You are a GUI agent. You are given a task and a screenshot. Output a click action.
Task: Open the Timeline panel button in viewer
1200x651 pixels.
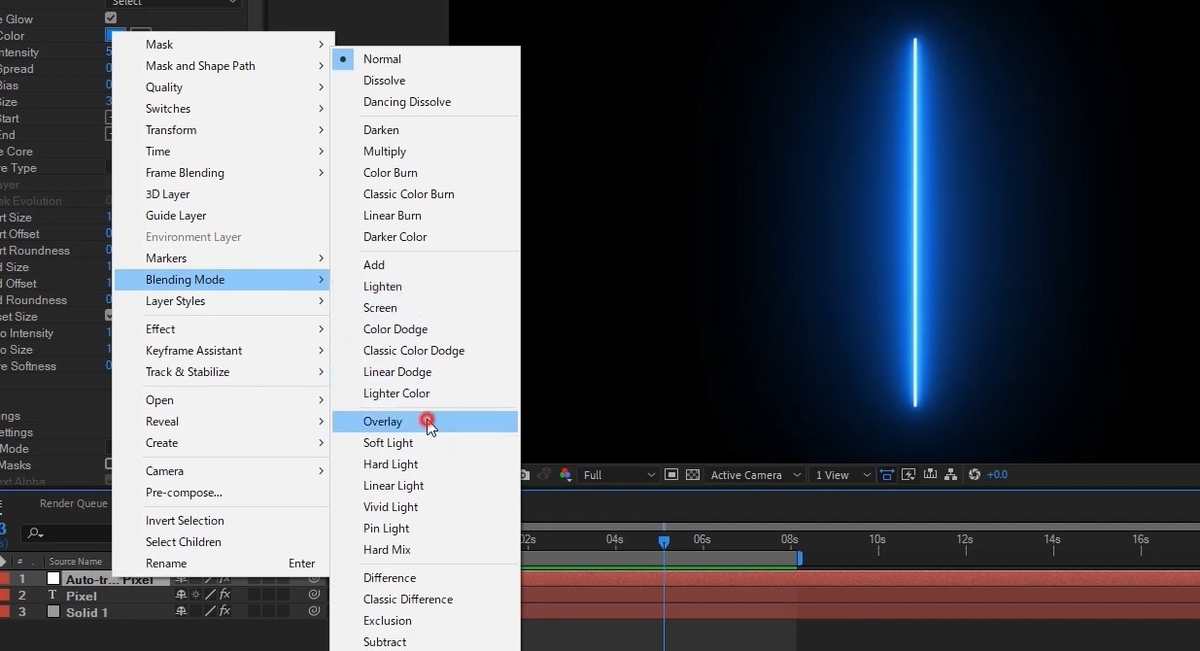tap(930, 475)
